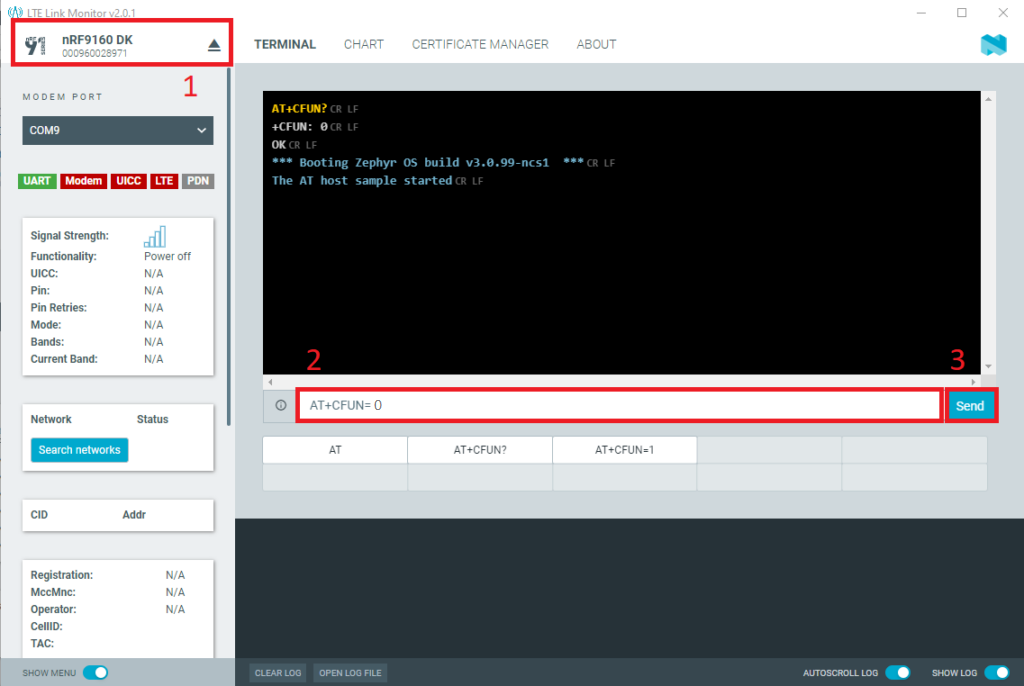
Task: Open the About tab
Action: [x=596, y=44]
